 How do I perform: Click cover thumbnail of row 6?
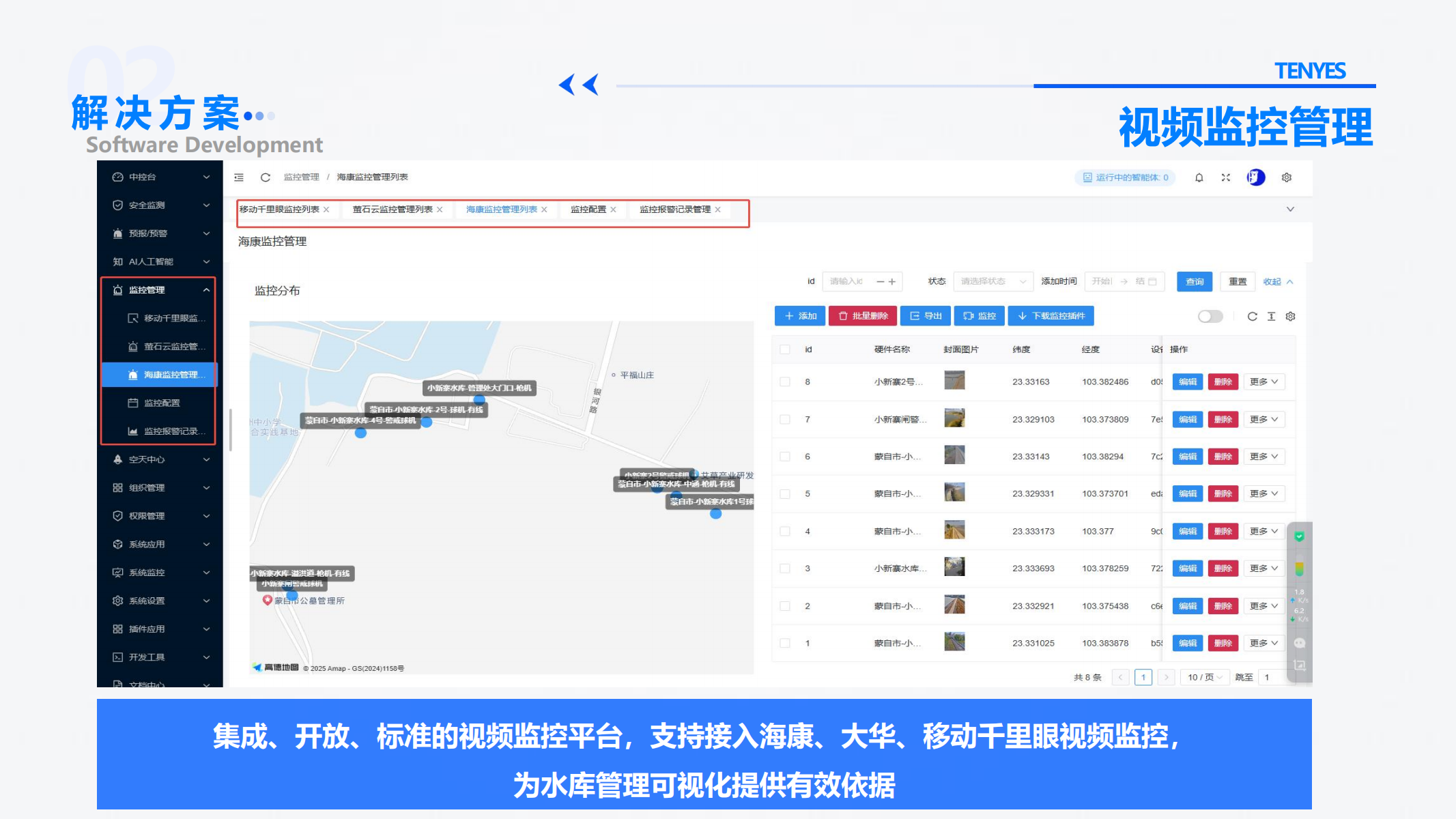point(954,455)
